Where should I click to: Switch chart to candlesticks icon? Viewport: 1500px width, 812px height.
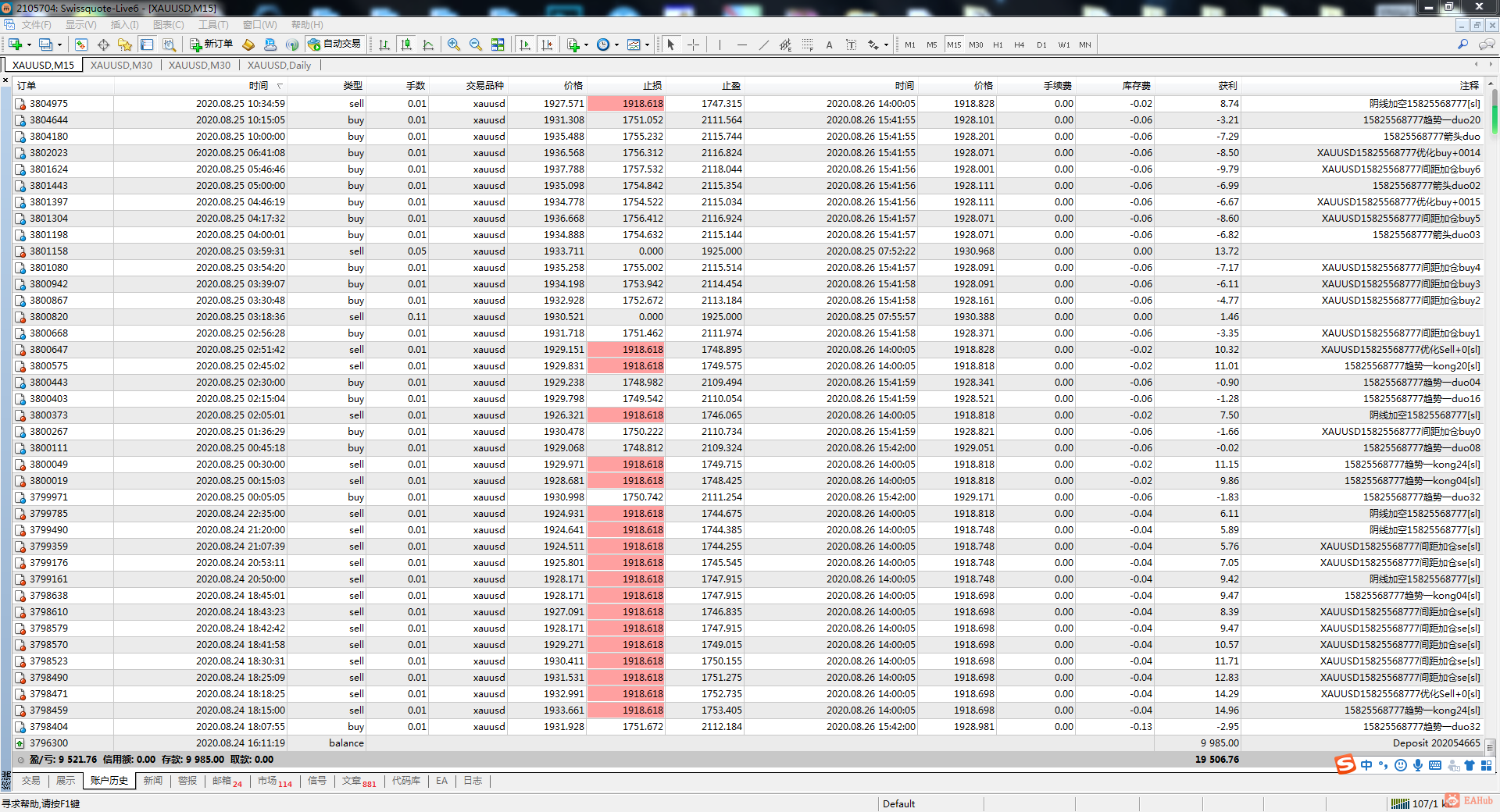(406, 45)
